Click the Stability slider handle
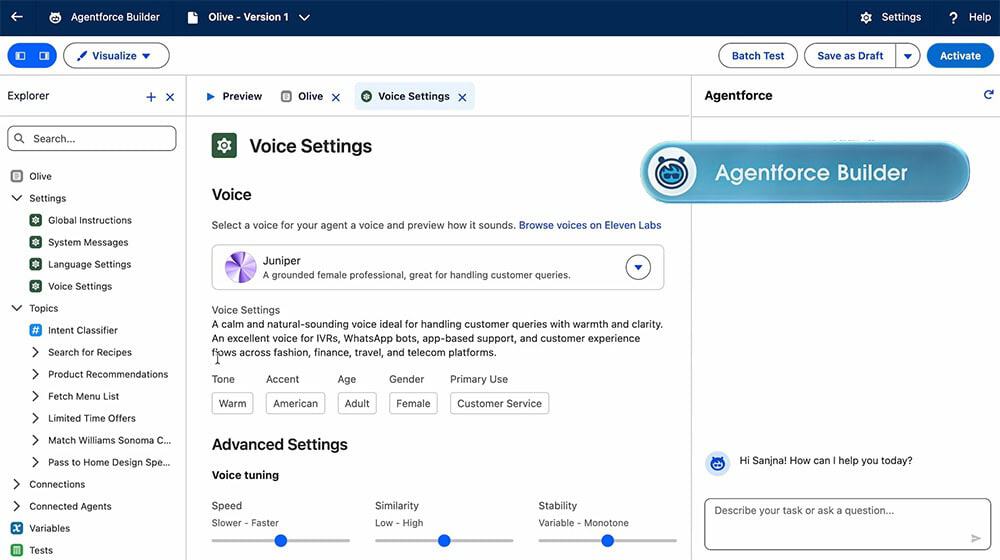 (x=608, y=541)
